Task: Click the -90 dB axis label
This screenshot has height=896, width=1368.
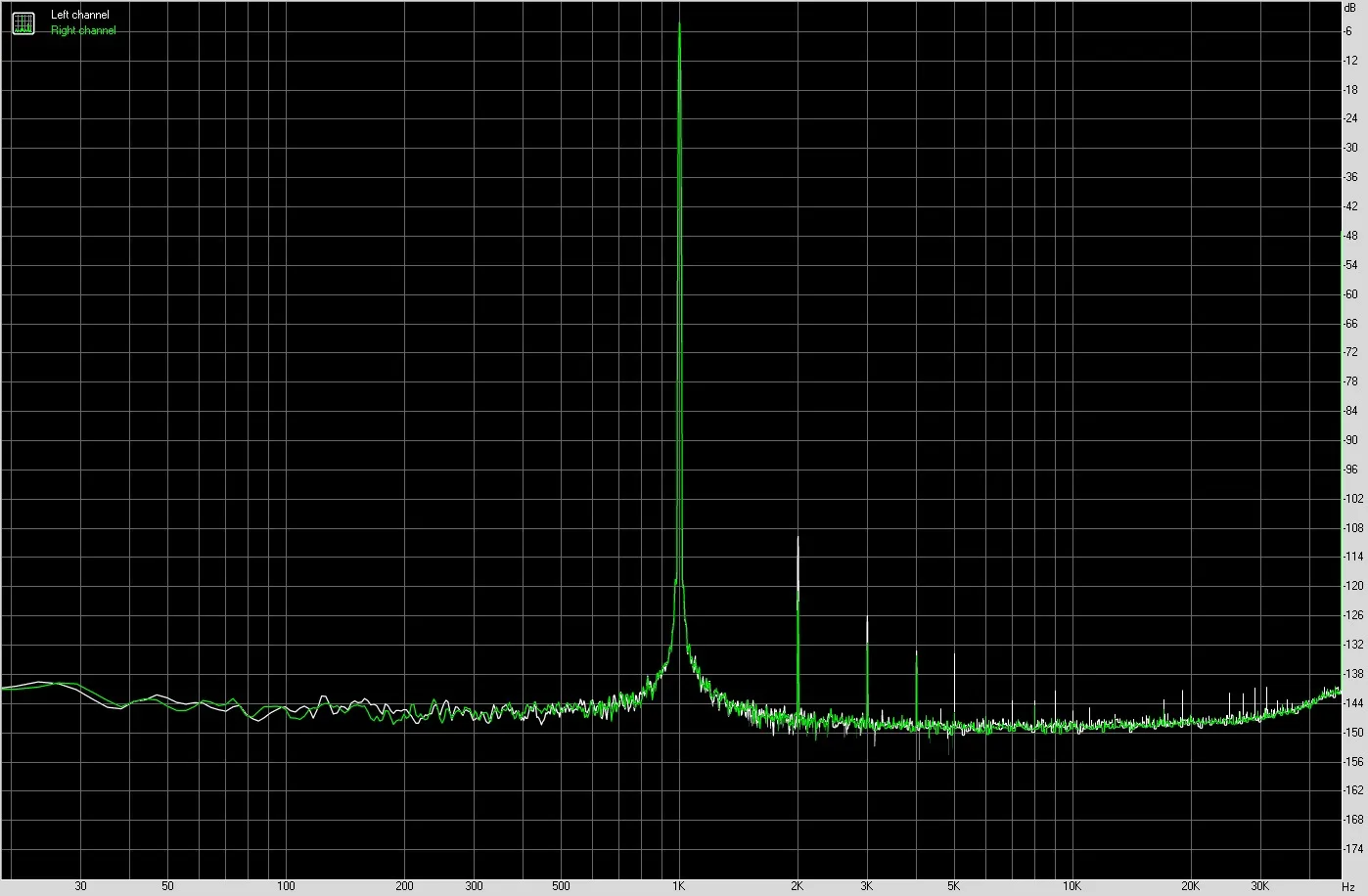Action: 1350,440
